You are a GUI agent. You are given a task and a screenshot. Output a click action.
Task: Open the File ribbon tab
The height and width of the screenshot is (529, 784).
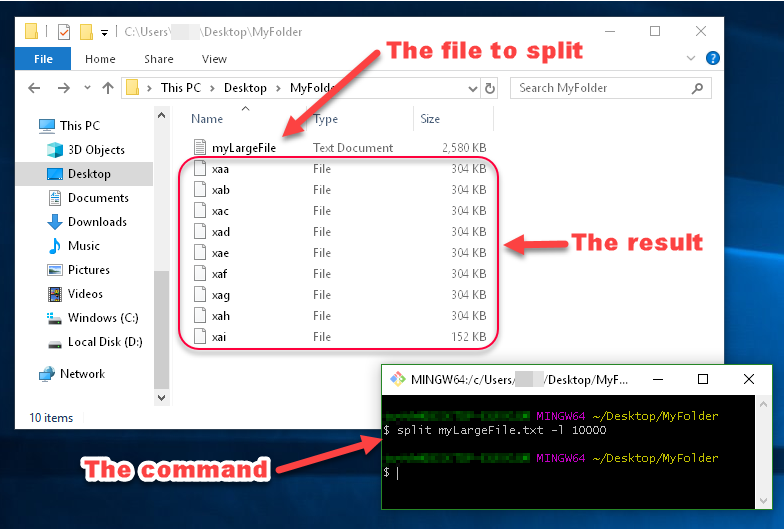click(x=43, y=59)
